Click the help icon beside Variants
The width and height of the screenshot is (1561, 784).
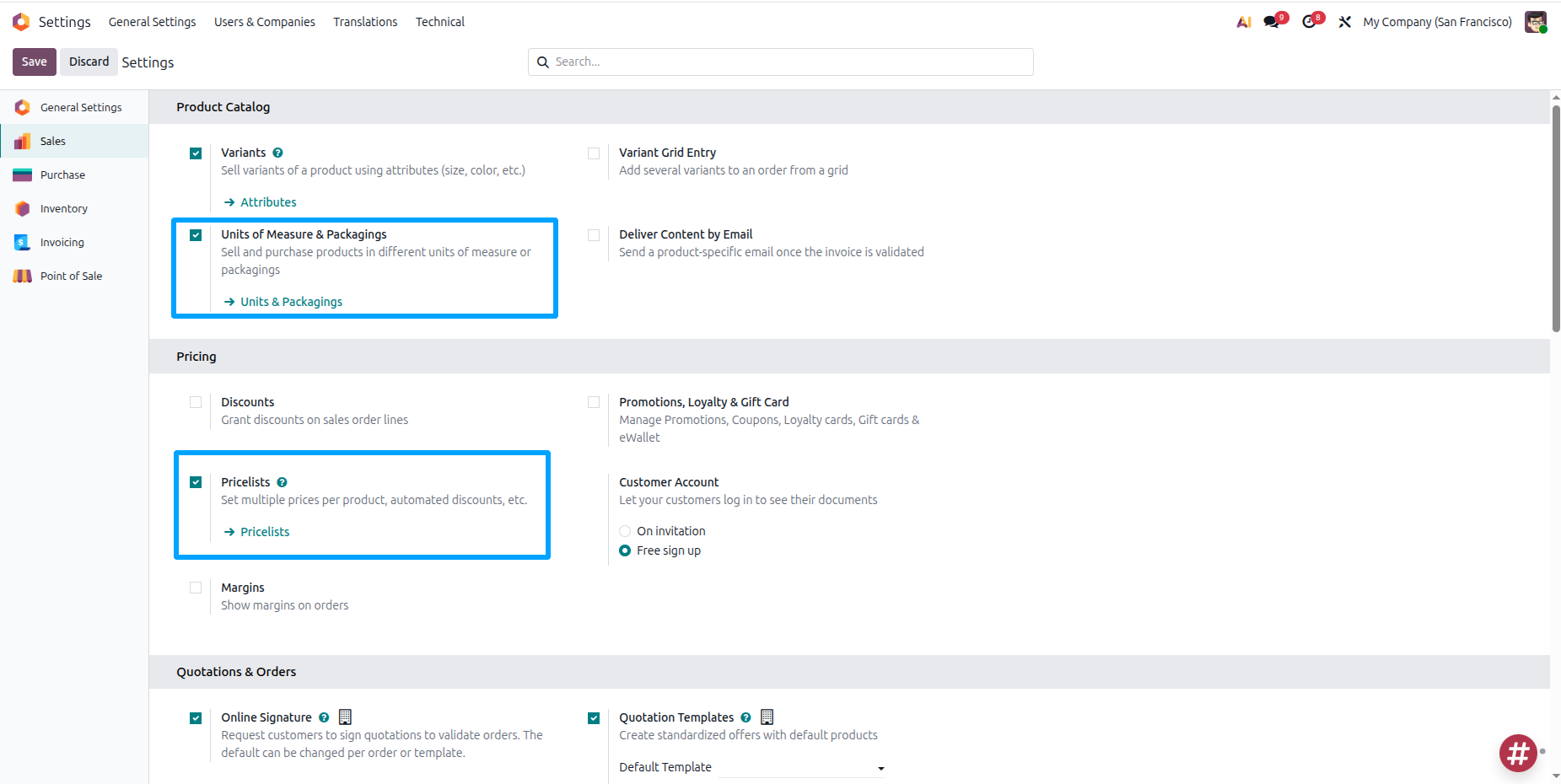point(277,153)
